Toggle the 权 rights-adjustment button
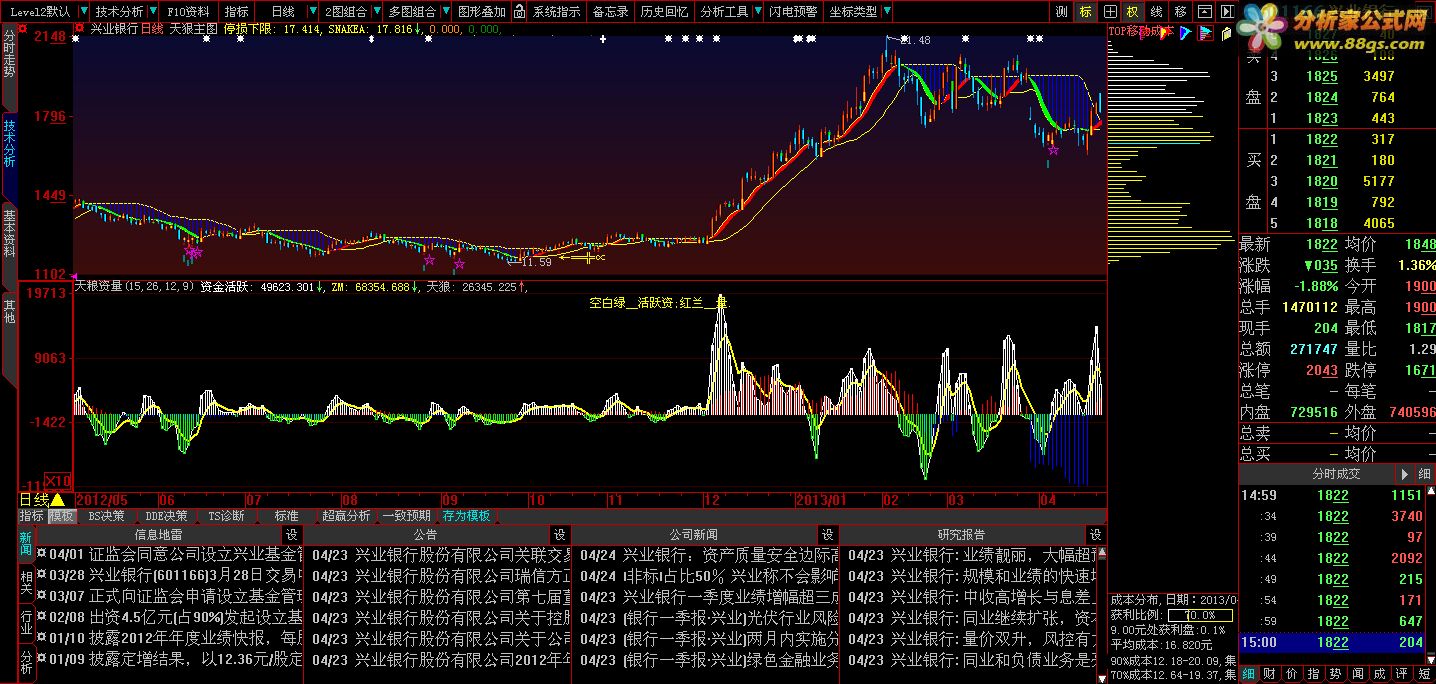 (x=1132, y=12)
